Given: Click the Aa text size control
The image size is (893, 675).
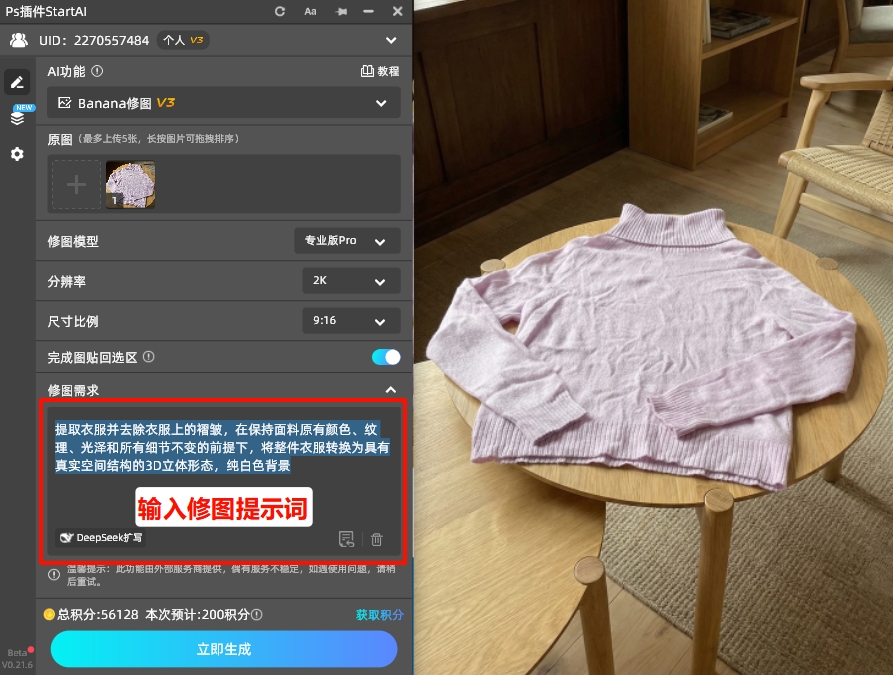Looking at the screenshot, I should pos(310,11).
